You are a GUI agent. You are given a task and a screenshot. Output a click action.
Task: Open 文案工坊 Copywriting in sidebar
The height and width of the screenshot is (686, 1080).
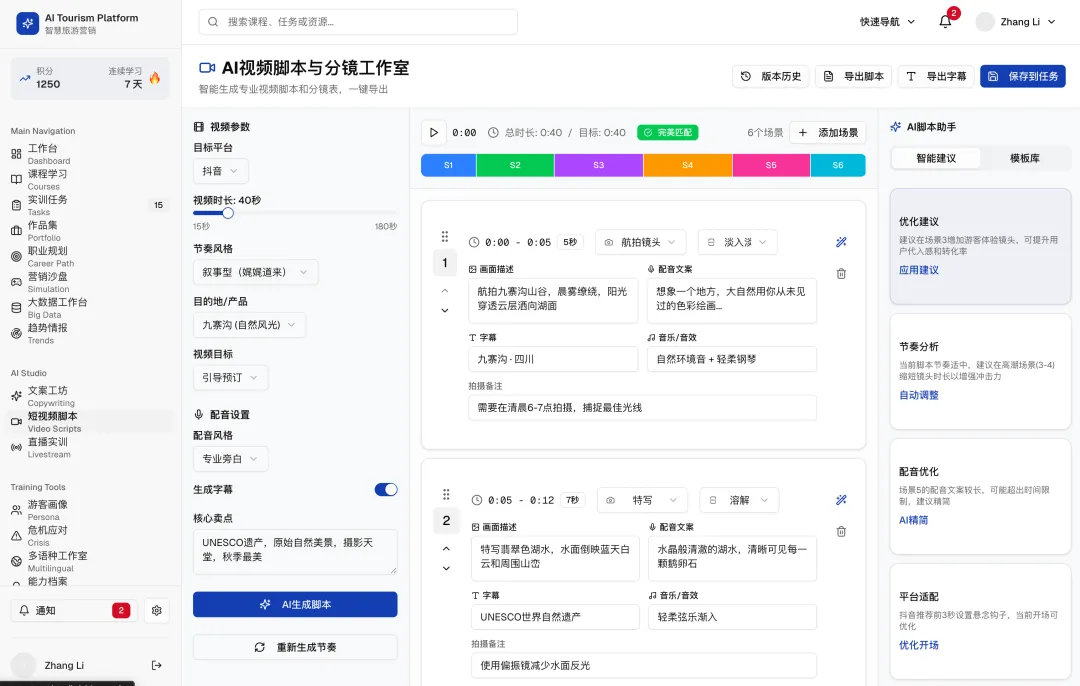click(x=90, y=396)
